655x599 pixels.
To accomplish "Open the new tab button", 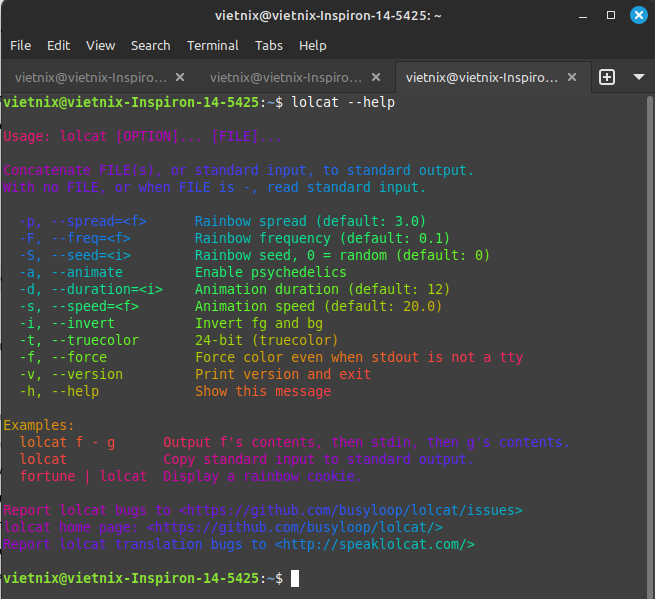I will 607,77.
